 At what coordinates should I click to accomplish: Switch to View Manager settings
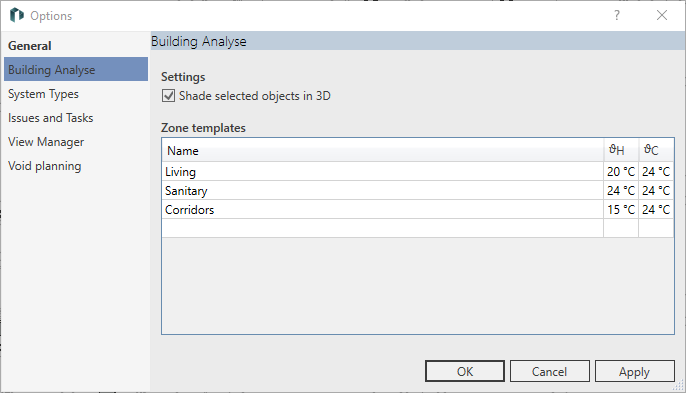tap(46, 142)
